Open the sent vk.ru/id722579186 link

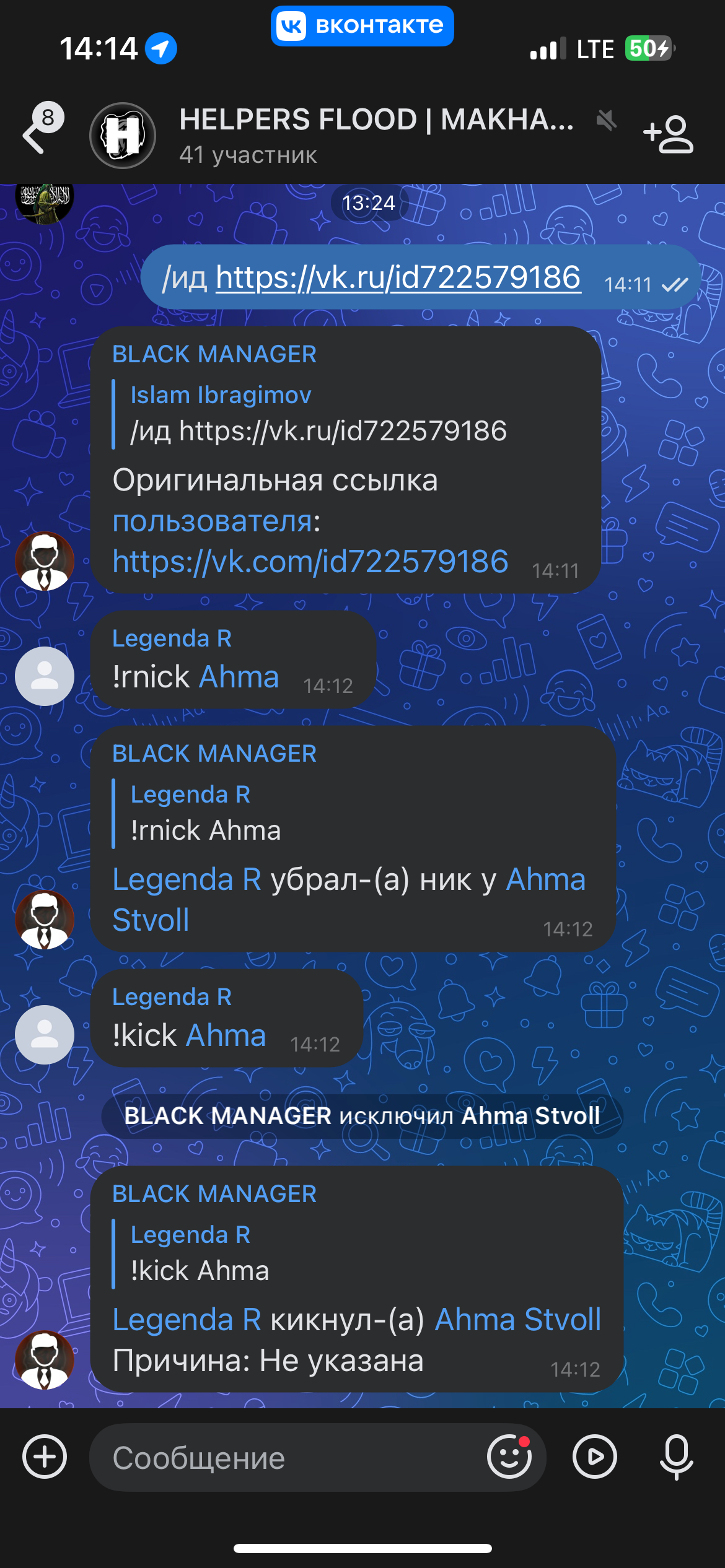click(x=398, y=277)
